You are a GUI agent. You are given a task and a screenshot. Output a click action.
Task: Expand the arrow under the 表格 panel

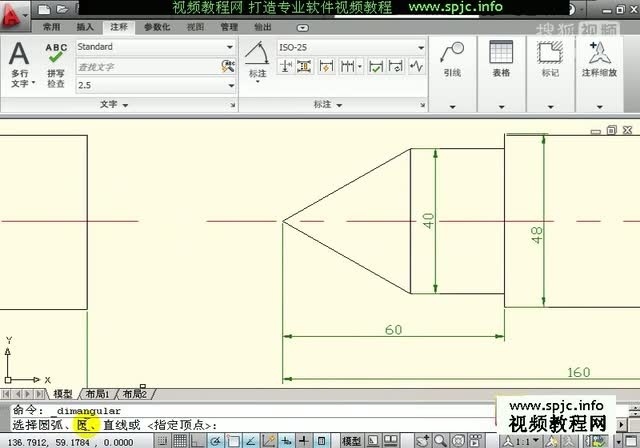[x=501, y=107]
